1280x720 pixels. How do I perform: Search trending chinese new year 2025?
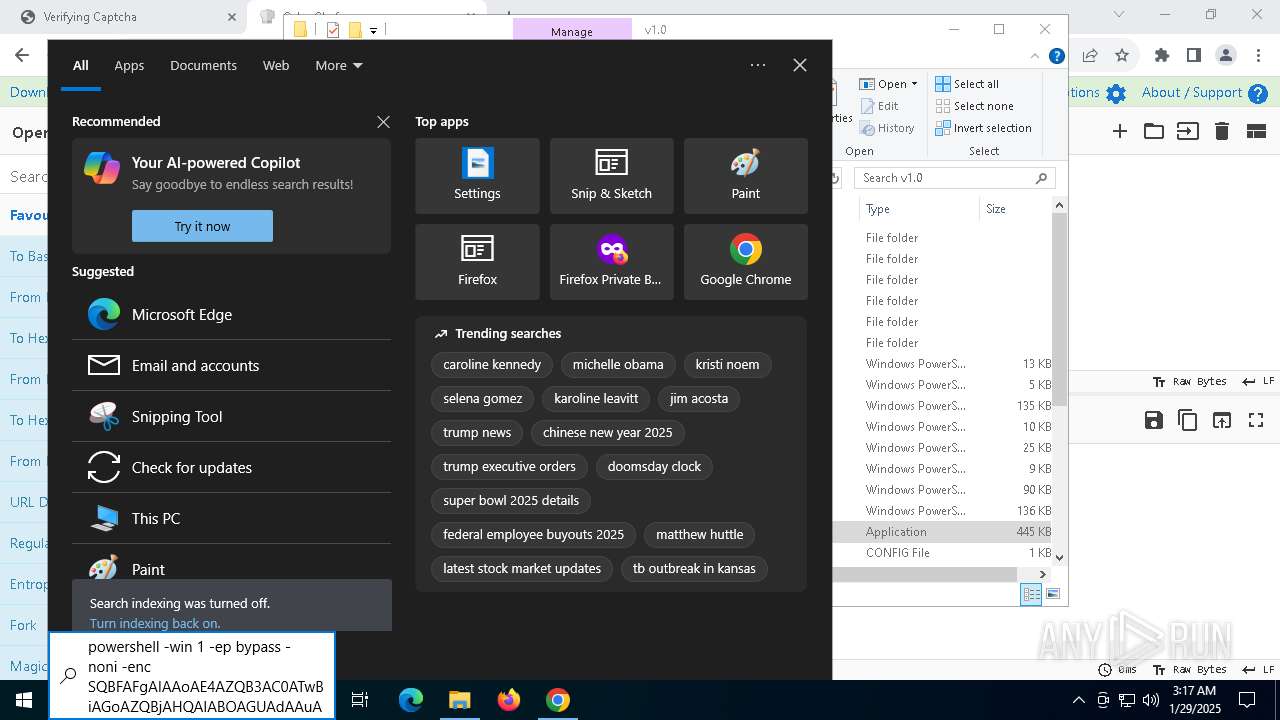pos(607,433)
